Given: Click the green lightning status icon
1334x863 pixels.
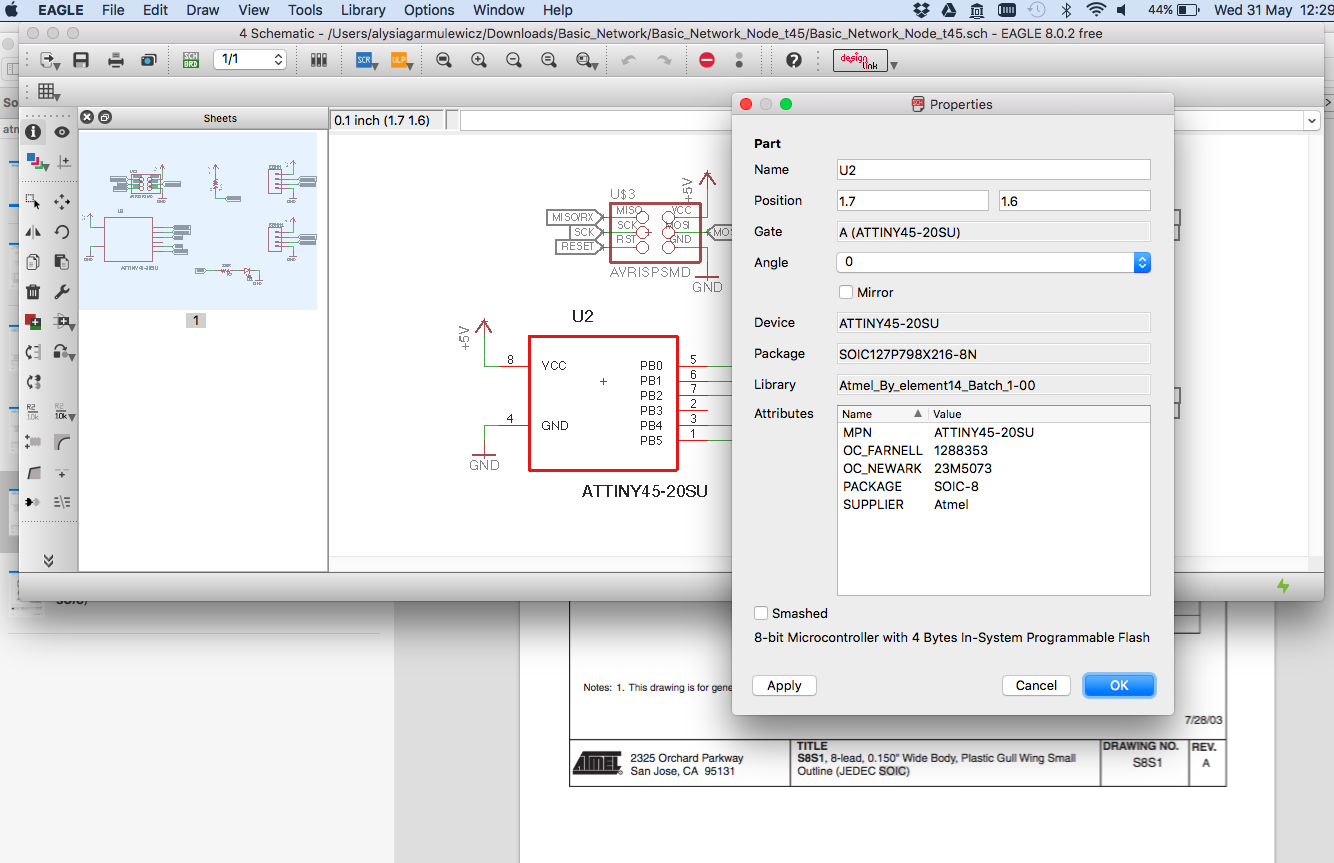Looking at the screenshot, I should (1283, 586).
